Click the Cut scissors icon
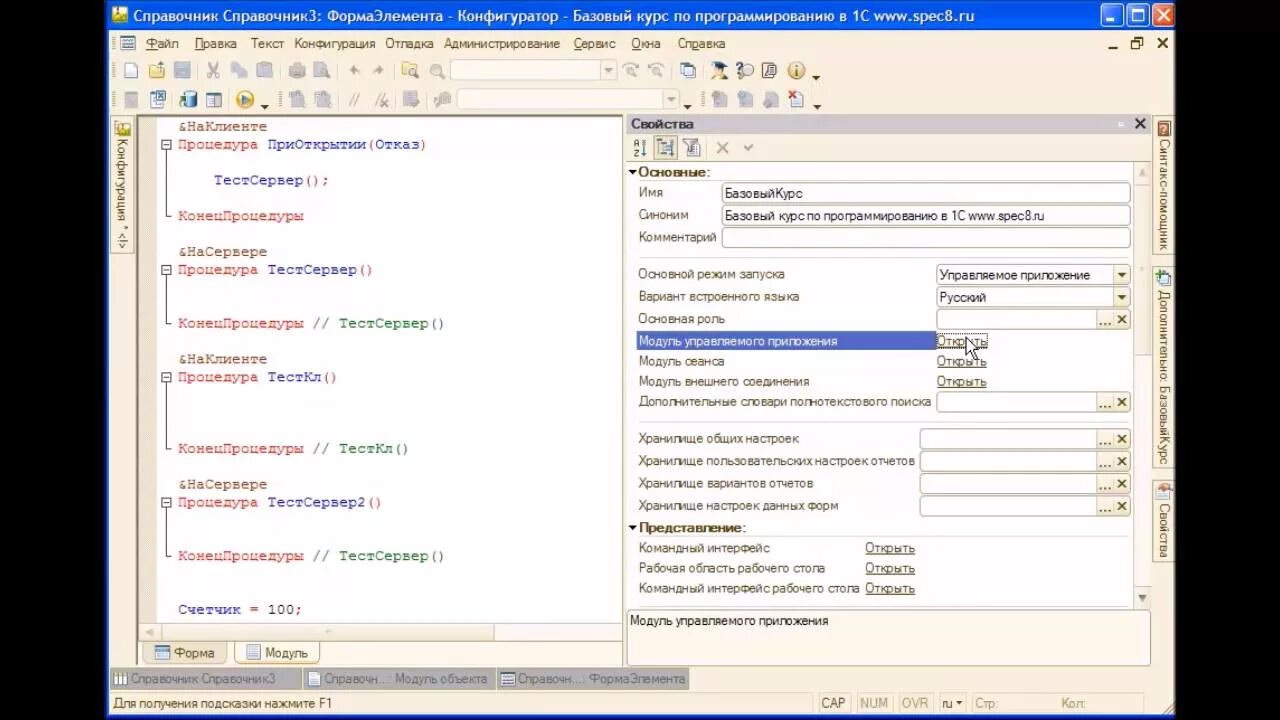Image resolution: width=1280 pixels, height=720 pixels. [x=213, y=71]
